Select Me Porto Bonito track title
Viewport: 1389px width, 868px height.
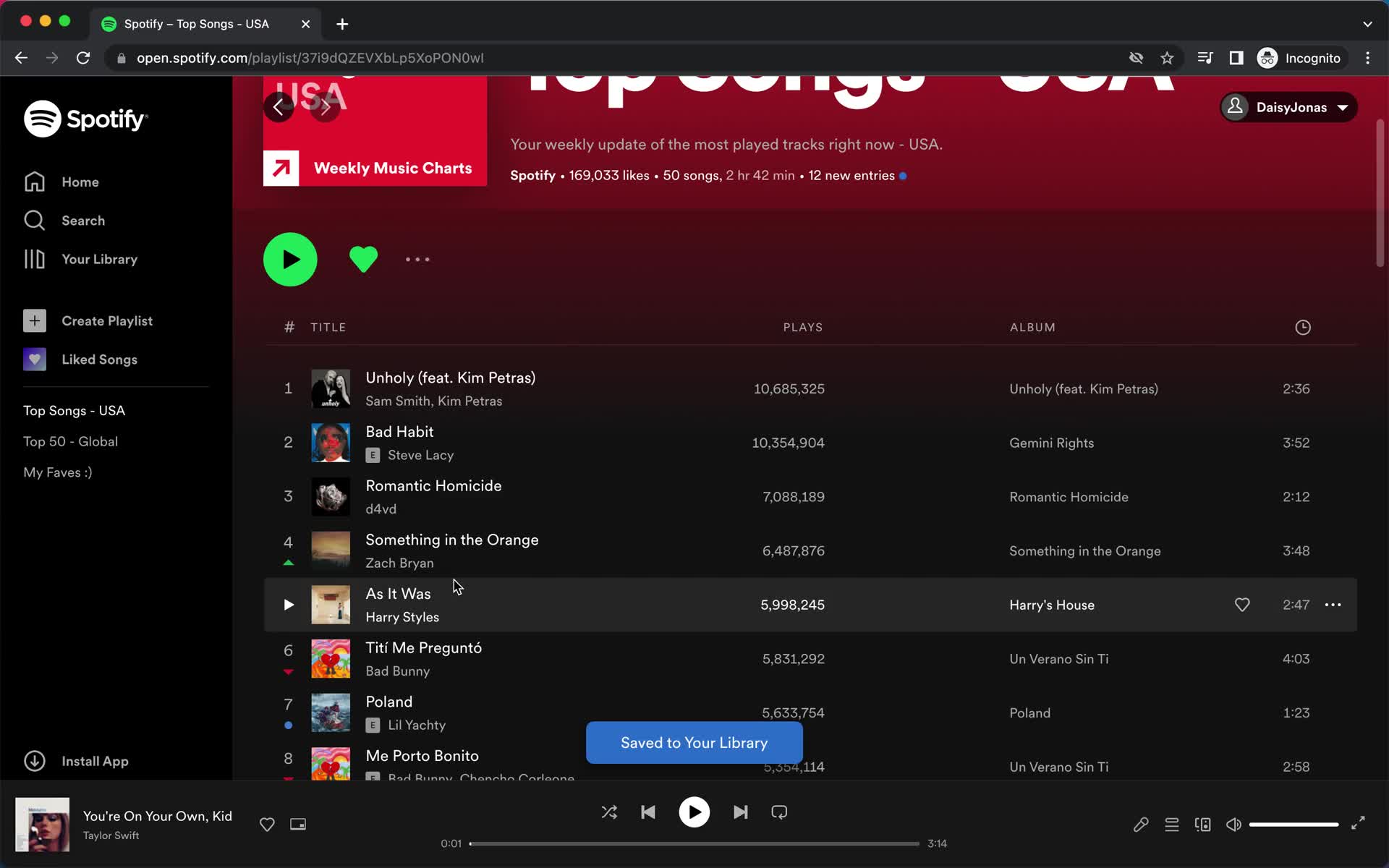(x=422, y=755)
